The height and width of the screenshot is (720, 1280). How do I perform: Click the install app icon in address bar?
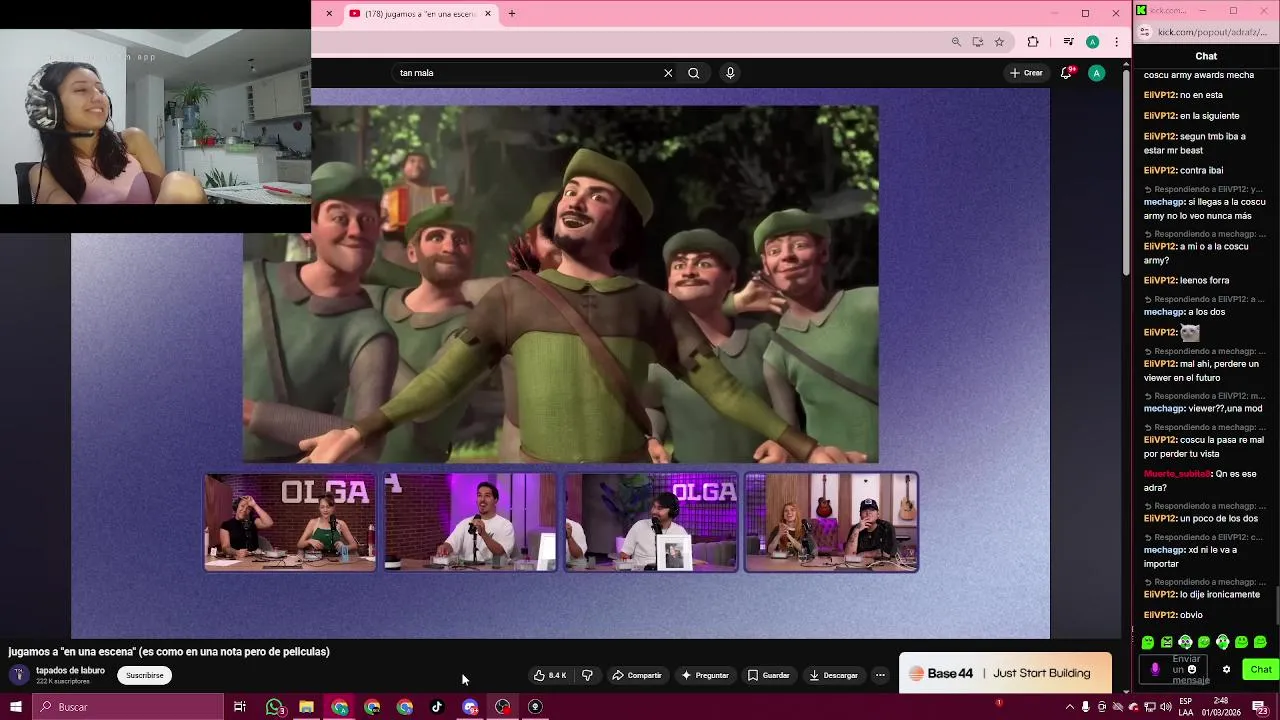977,42
